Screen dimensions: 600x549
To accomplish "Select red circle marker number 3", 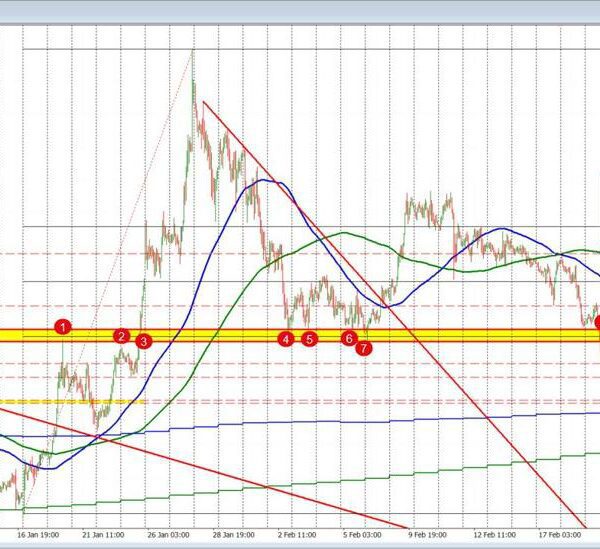I will coord(143,341).
